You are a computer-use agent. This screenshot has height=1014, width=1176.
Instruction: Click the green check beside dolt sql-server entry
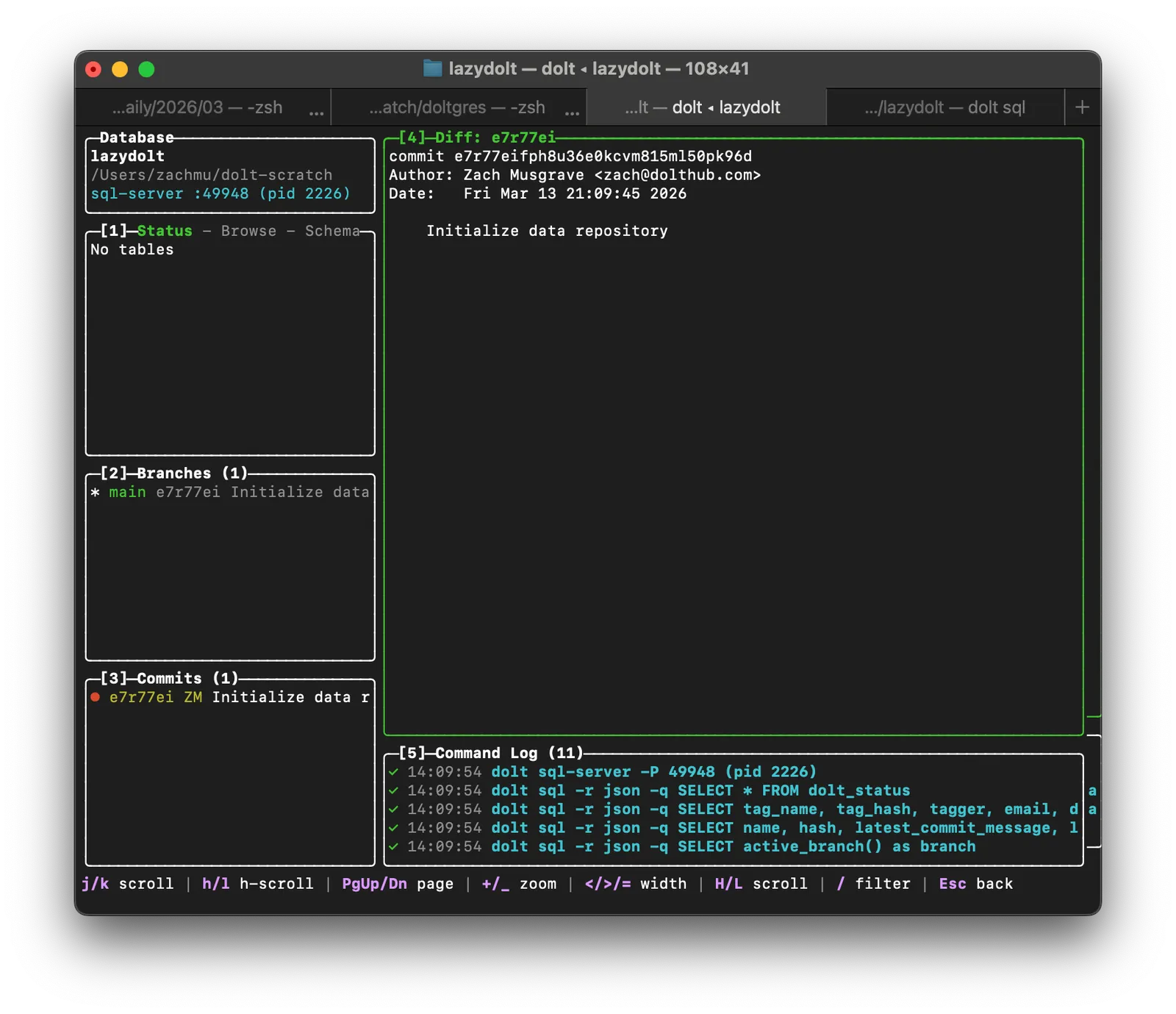(x=394, y=772)
